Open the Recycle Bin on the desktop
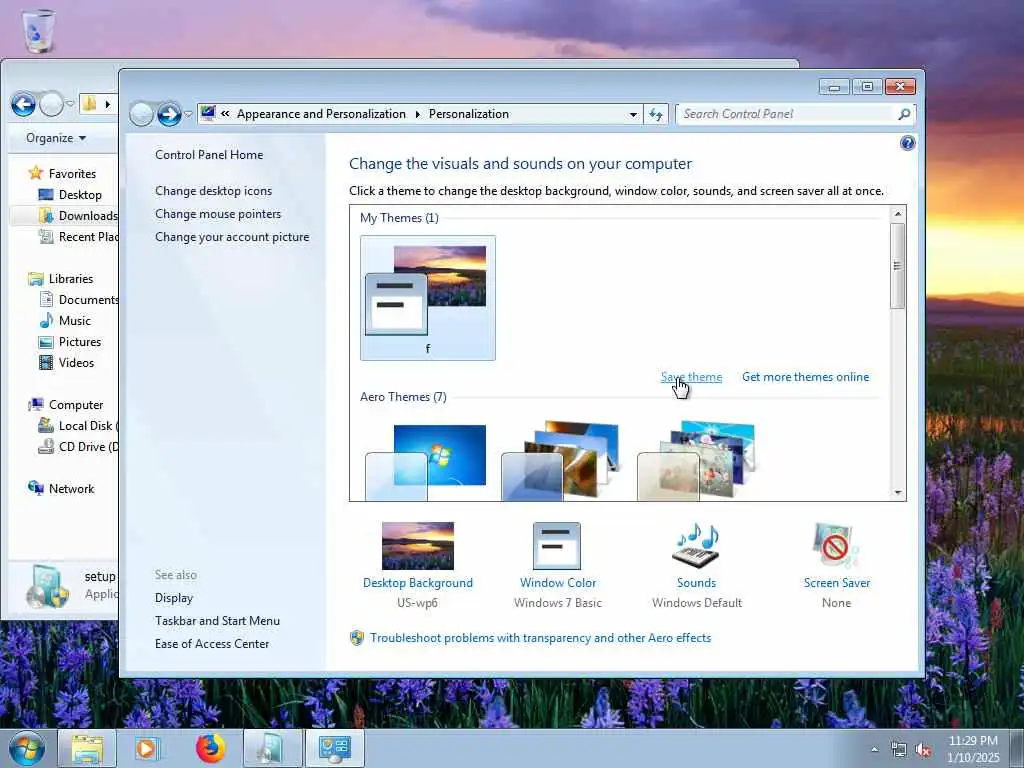Screen dimensions: 1024x768 click(x=38, y=30)
